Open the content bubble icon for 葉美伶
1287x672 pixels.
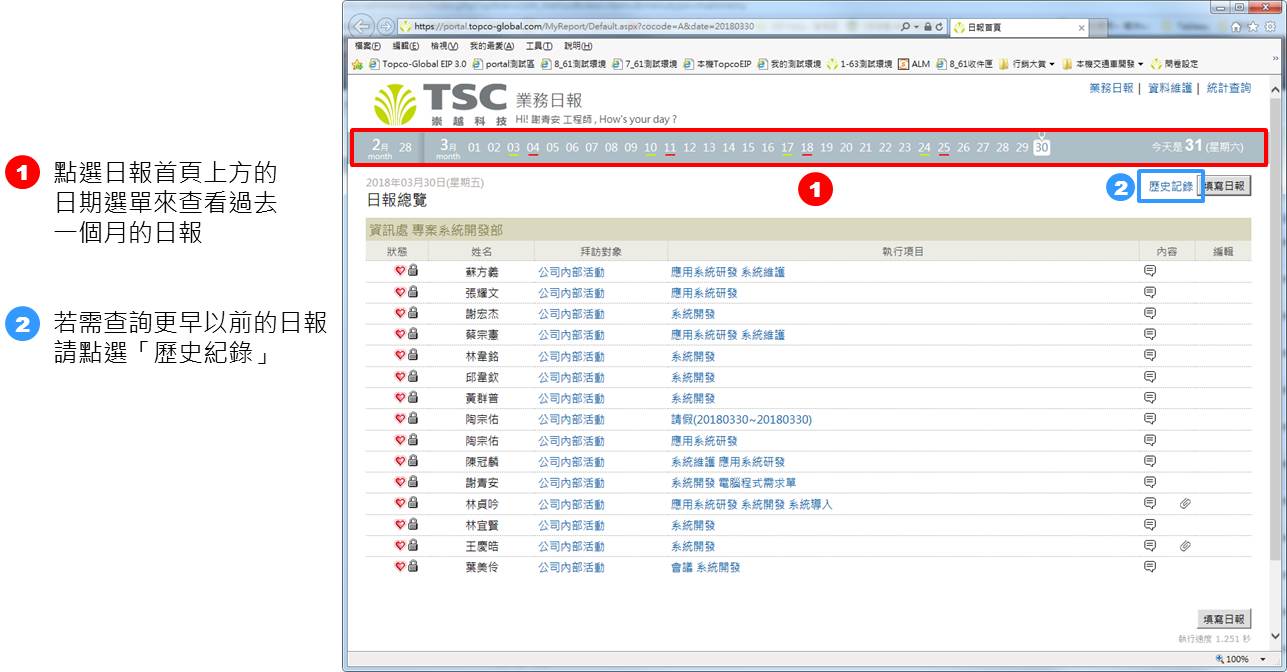tap(1149, 567)
